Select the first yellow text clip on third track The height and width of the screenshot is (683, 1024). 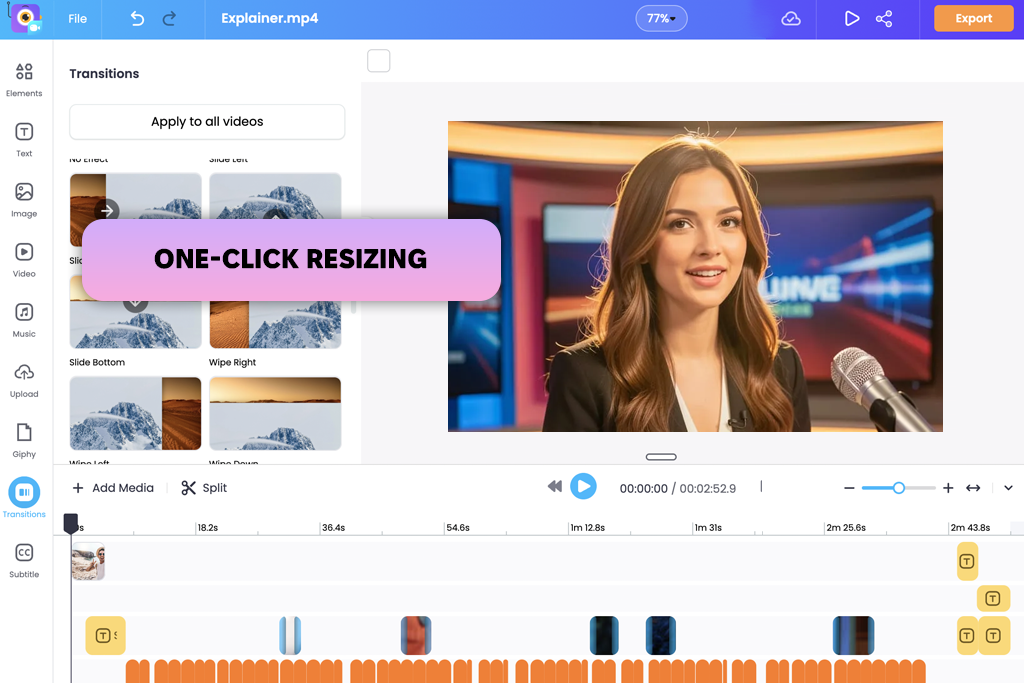[x=105, y=635]
